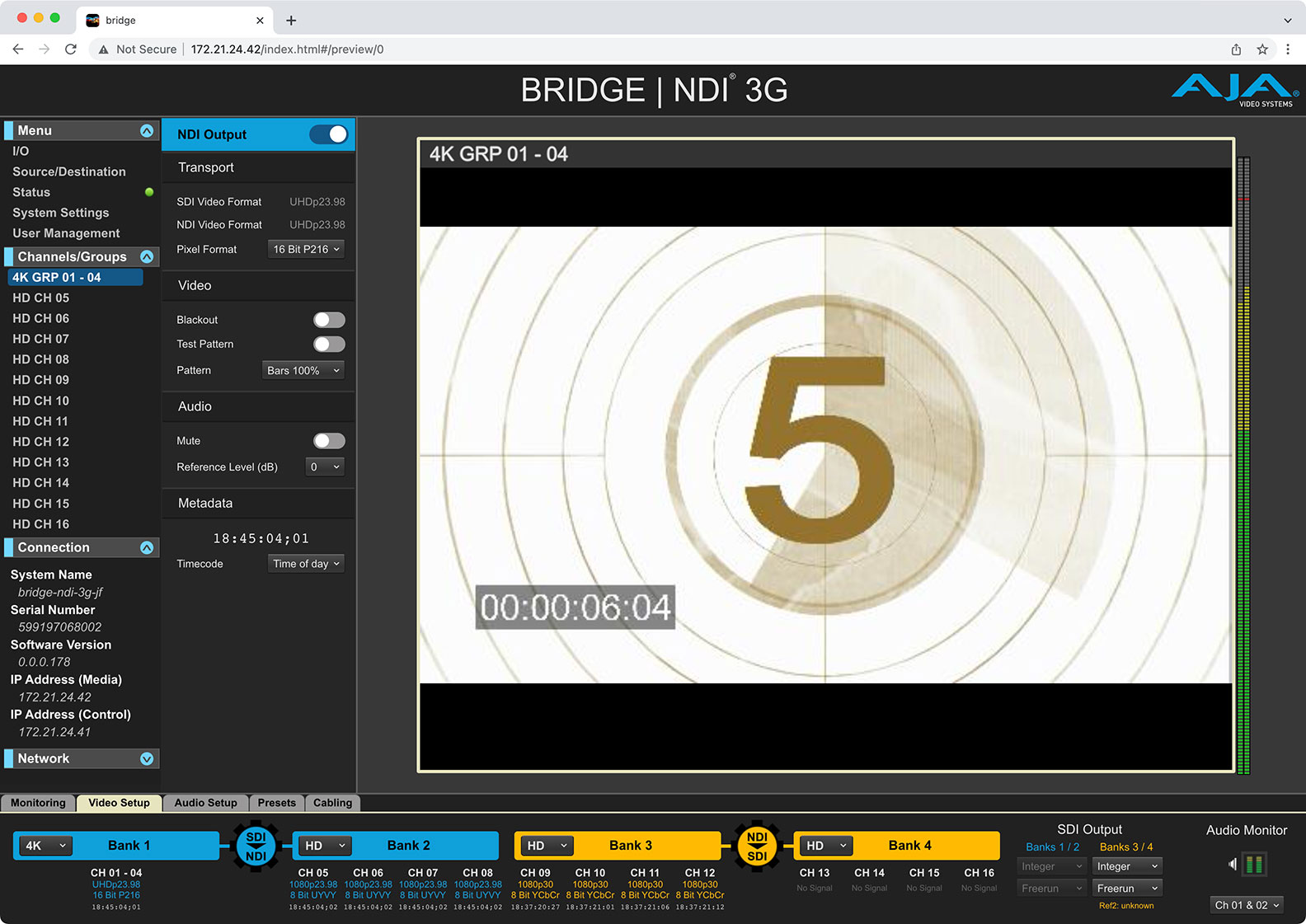
Task: Click the browser reload icon
Action: pos(71,49)
